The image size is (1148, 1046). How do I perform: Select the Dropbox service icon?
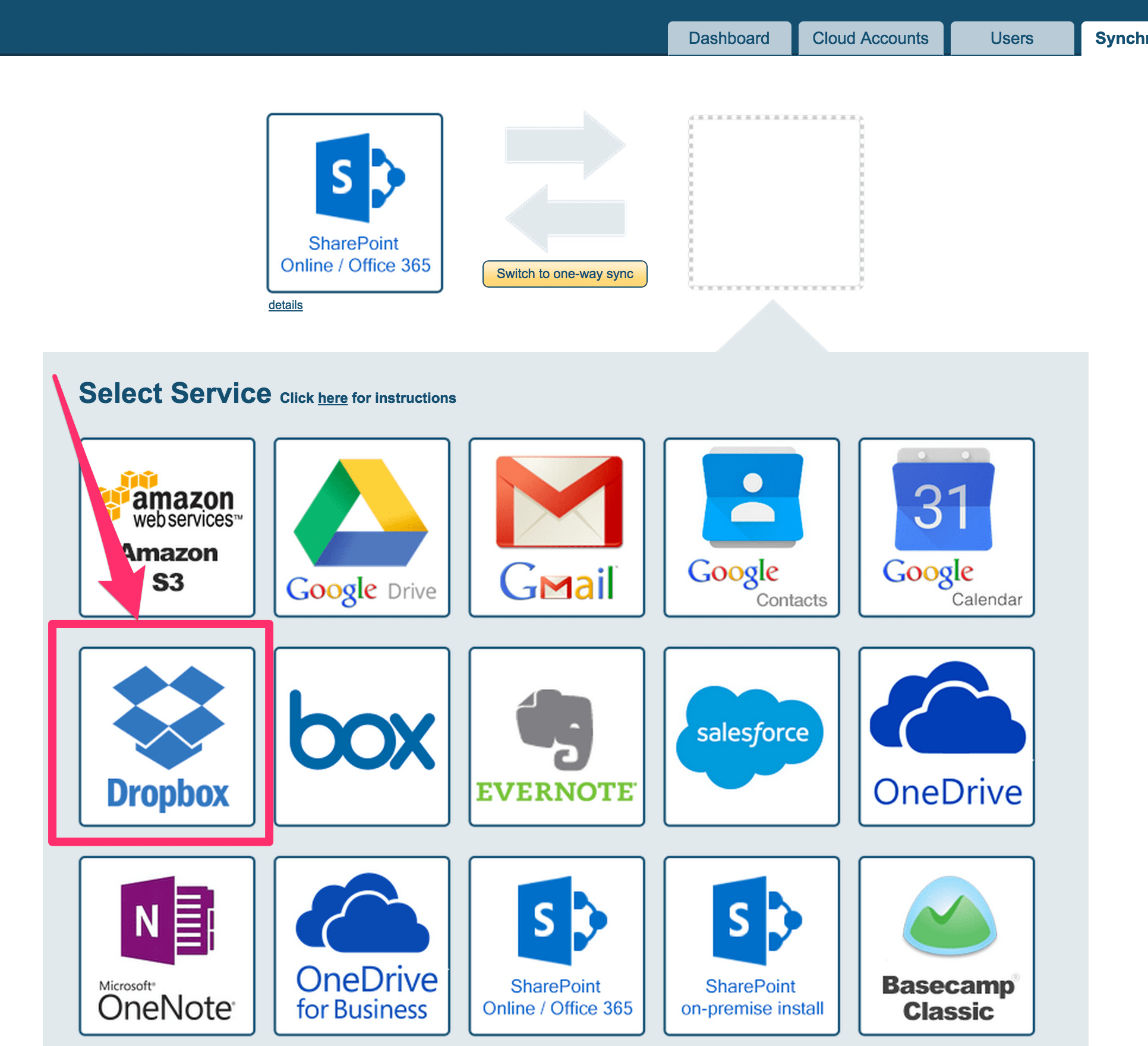(167, 736)
